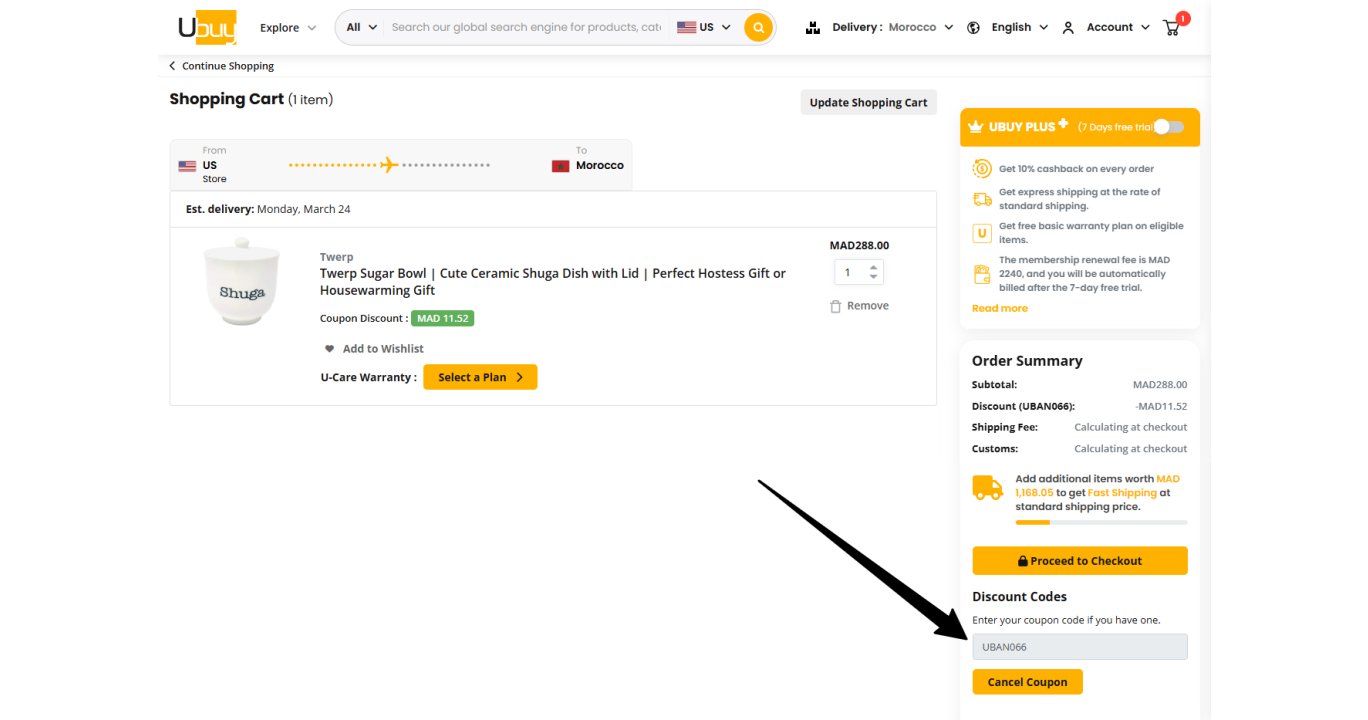Click the green MAD 11.52 discount badge
Image resolution: width=1368 pixels, height=720 pixels.
442,319
